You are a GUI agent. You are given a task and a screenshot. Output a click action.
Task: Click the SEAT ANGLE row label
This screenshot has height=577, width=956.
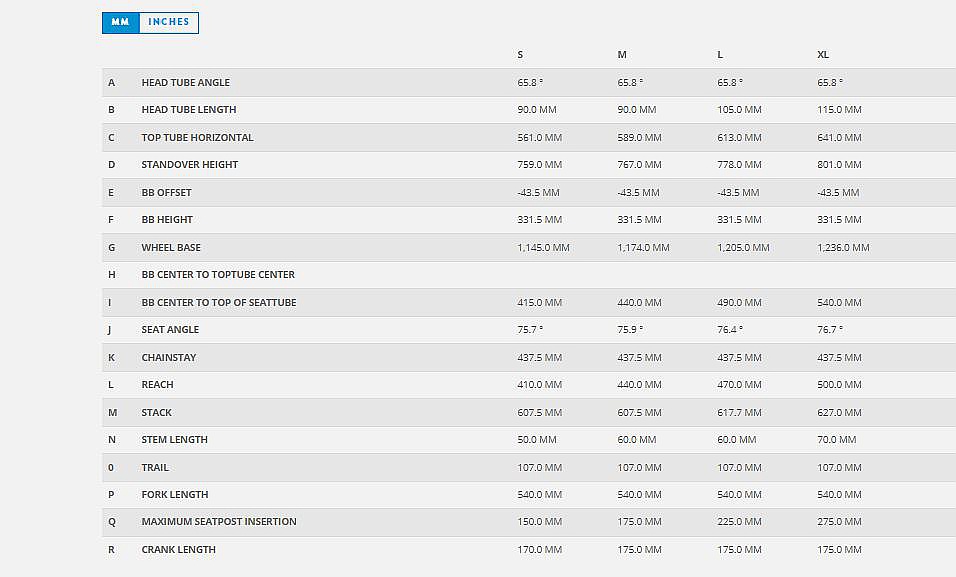(170, 330)
